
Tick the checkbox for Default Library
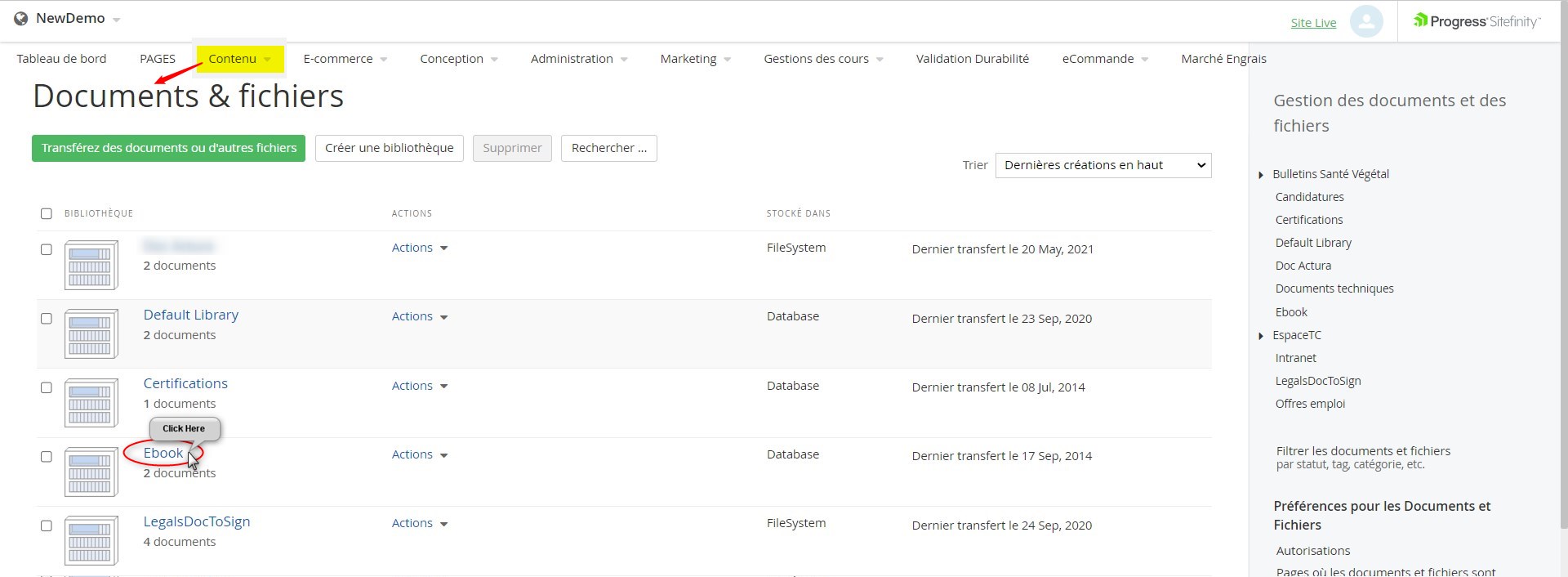point(47,319)
